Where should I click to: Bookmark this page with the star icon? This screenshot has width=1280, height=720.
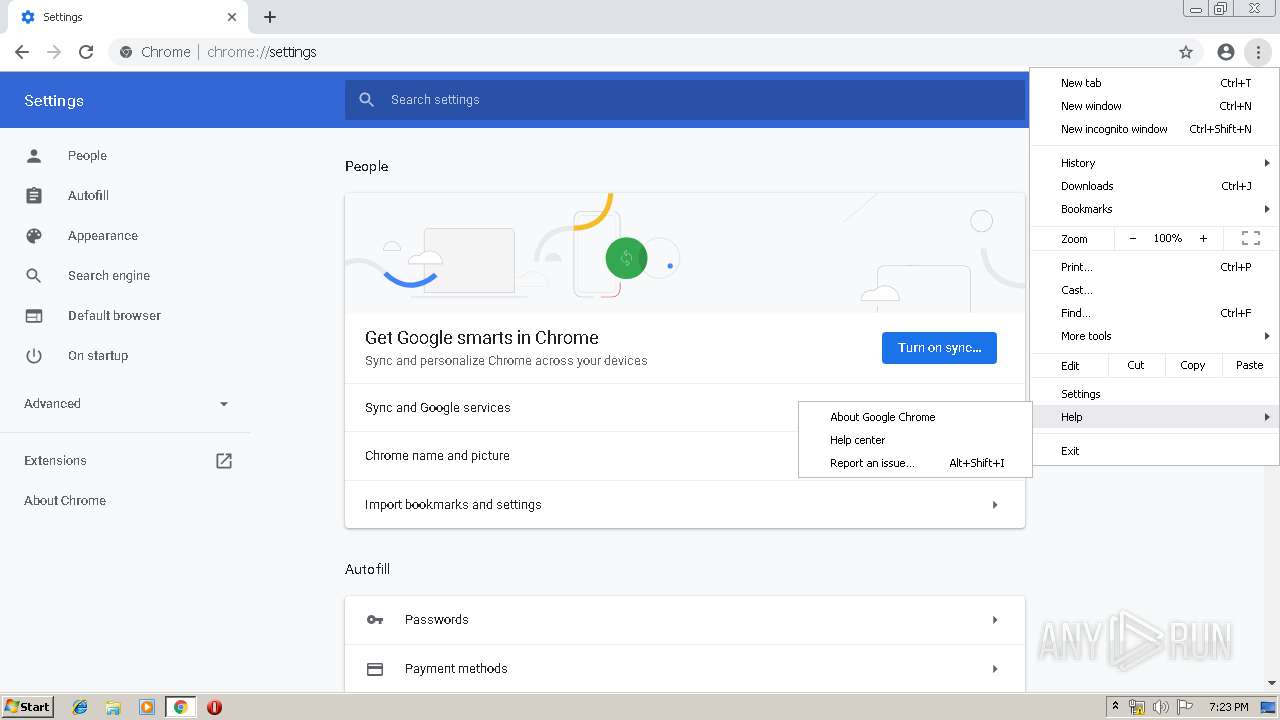(1186, 52)
